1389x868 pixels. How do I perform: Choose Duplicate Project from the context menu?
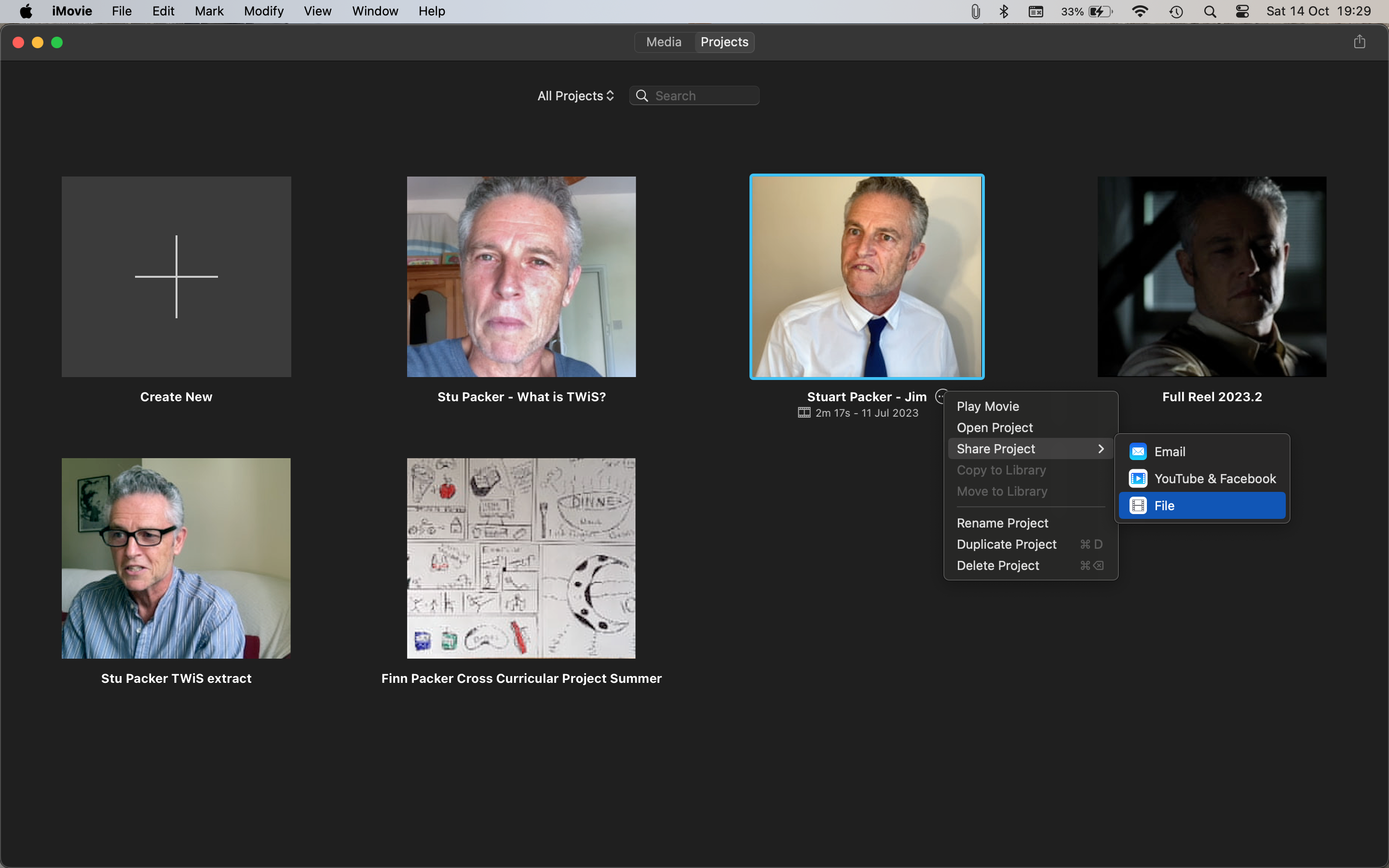coord(1006,544)
